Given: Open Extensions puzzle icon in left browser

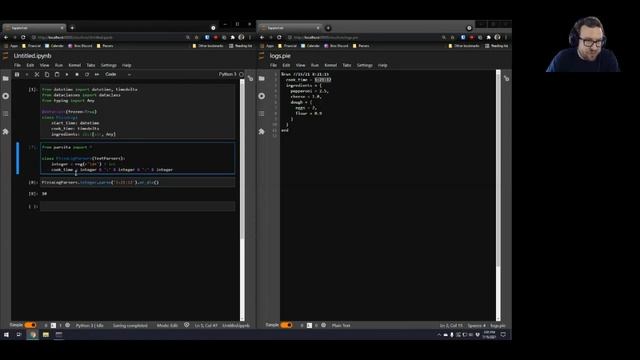Looking at the screenshot, I should [233, 37].
